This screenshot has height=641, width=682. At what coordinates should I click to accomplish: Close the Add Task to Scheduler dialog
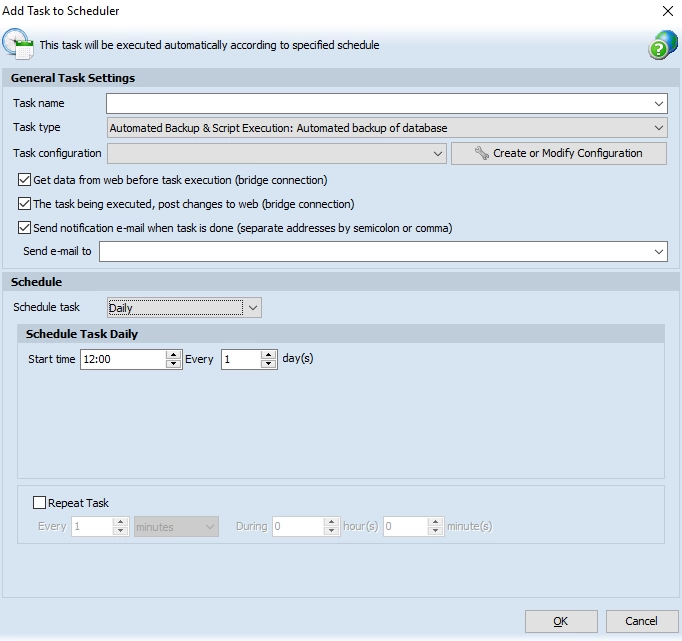[x=668, y=11]
